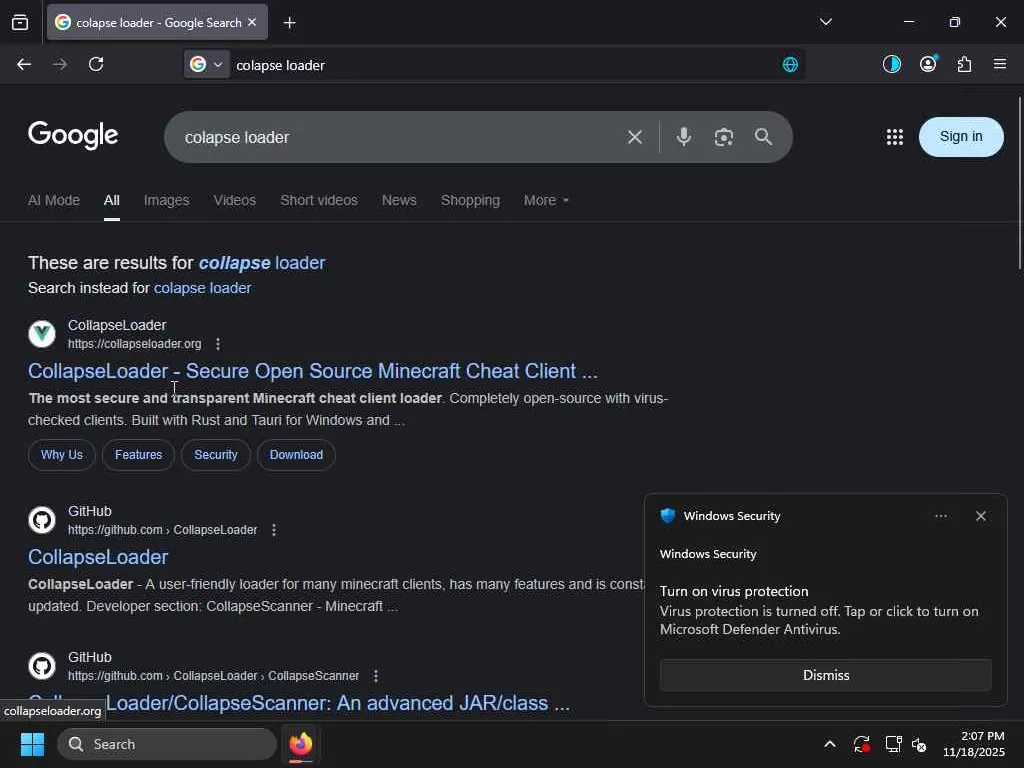Go to the Google logo homepage
The width and height of the screenshot is (1024, 768).
click(x=72, y=135)
